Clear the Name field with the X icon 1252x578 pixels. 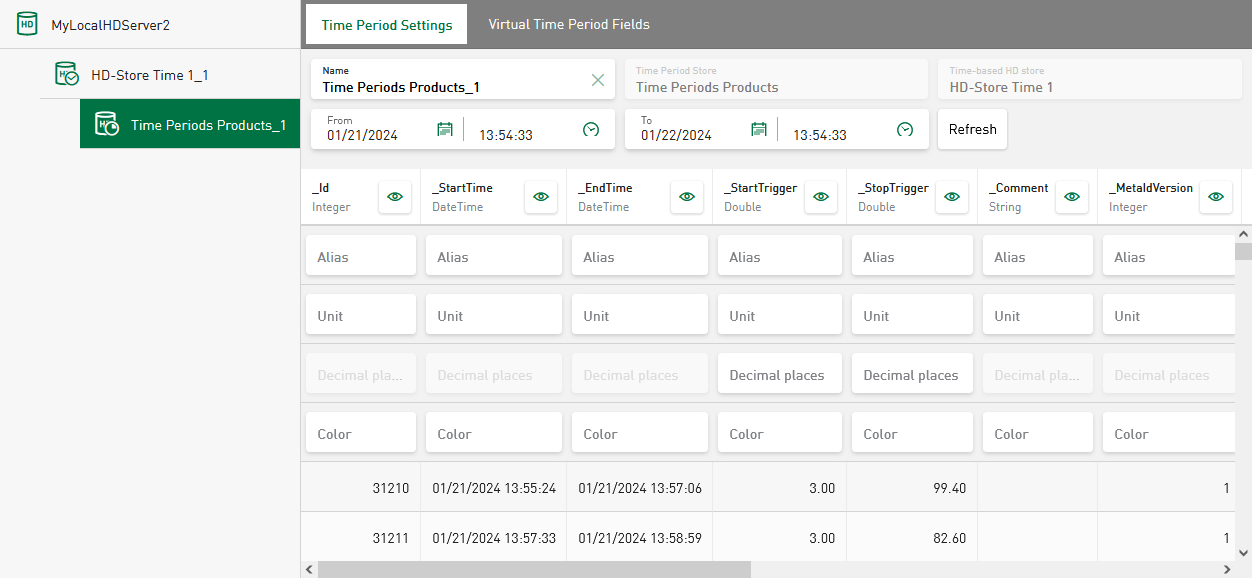(x=598, y=80)
